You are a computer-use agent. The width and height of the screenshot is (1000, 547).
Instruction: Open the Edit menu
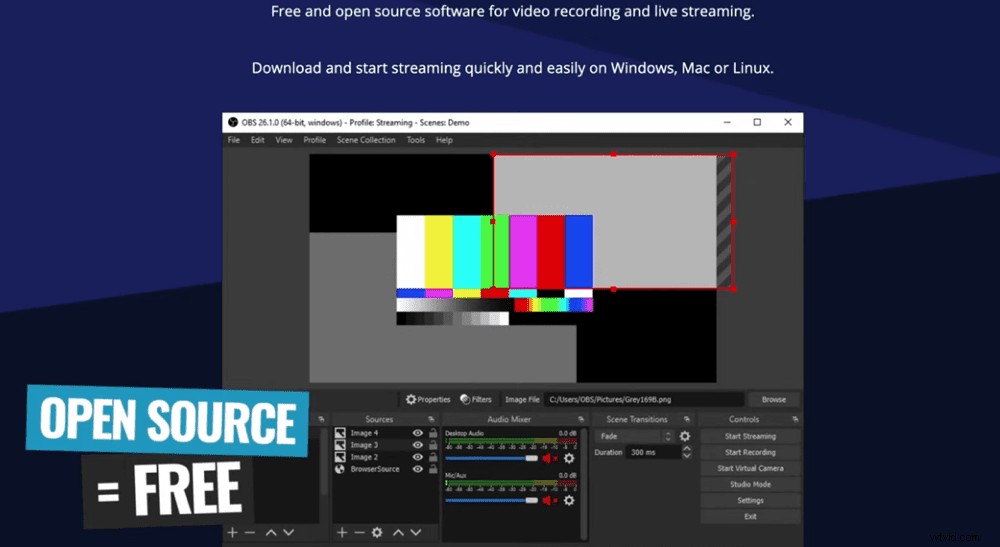tap(257, 140)
